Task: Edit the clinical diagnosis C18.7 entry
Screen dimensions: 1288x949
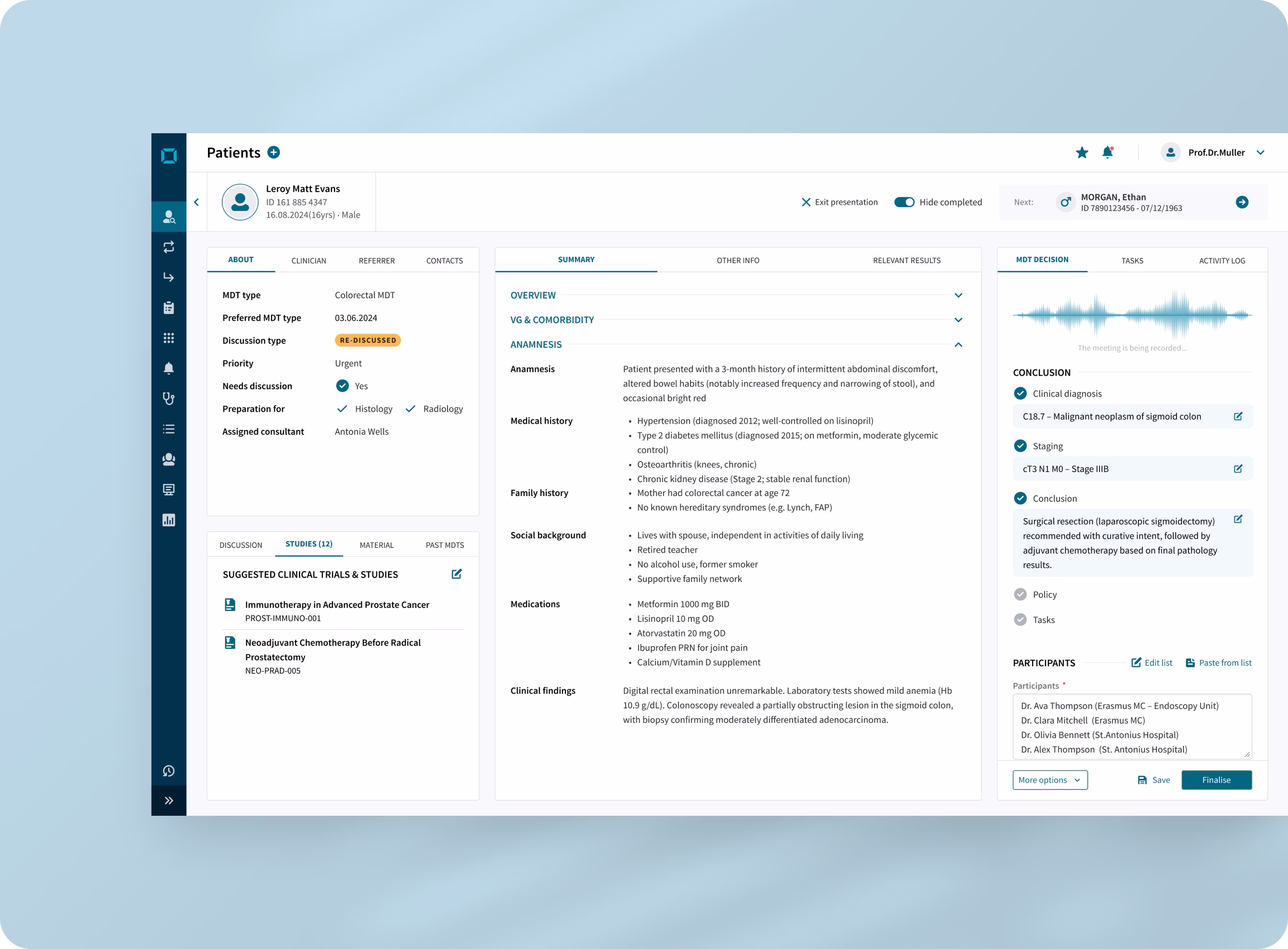Action: pyautogui.click(x=1238, y=417)
